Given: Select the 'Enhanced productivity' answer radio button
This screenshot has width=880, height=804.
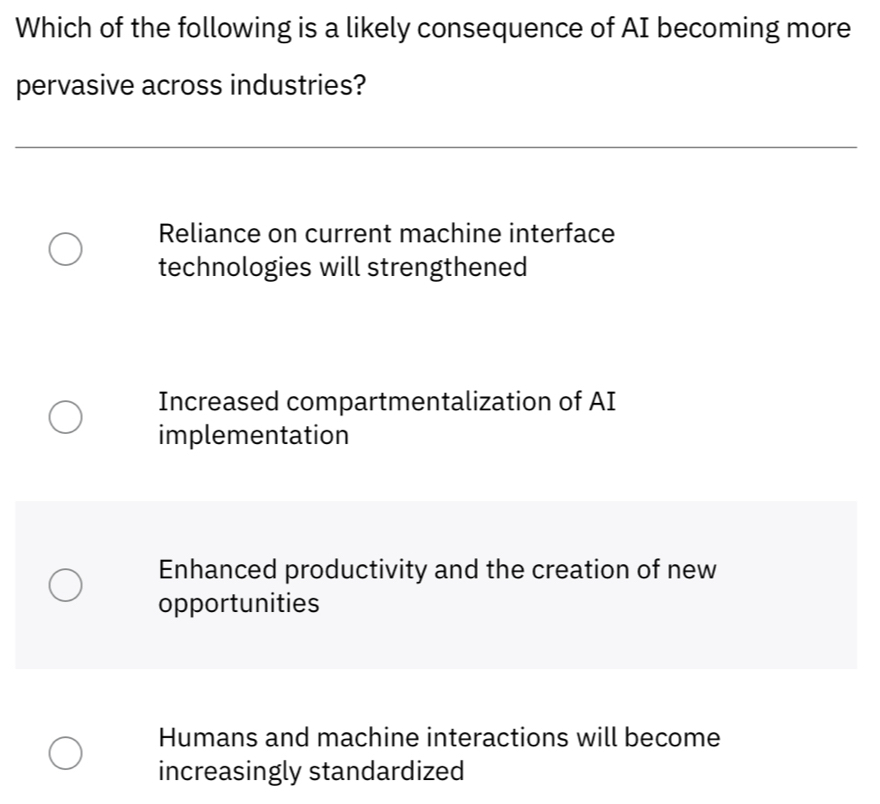Looking at the screenshot, I should click(64, 585).
